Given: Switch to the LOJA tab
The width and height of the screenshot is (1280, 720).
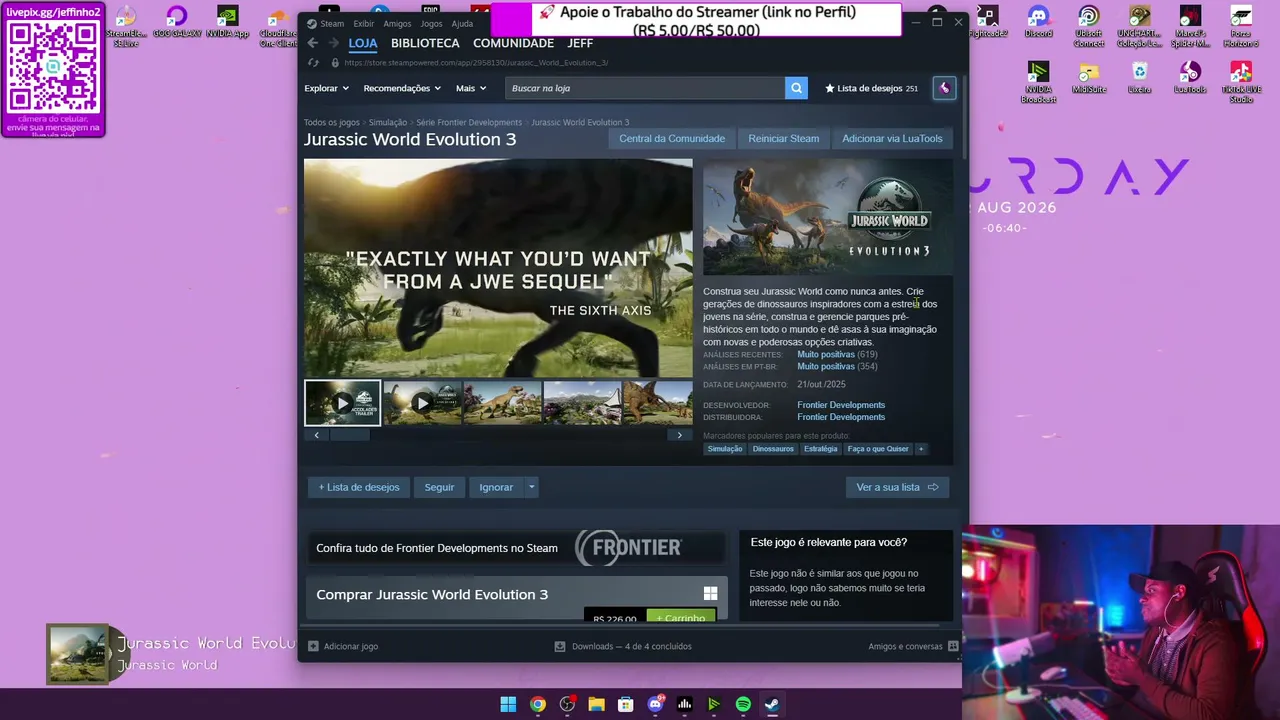Looking at the screenshot, I should coord(363,43).
